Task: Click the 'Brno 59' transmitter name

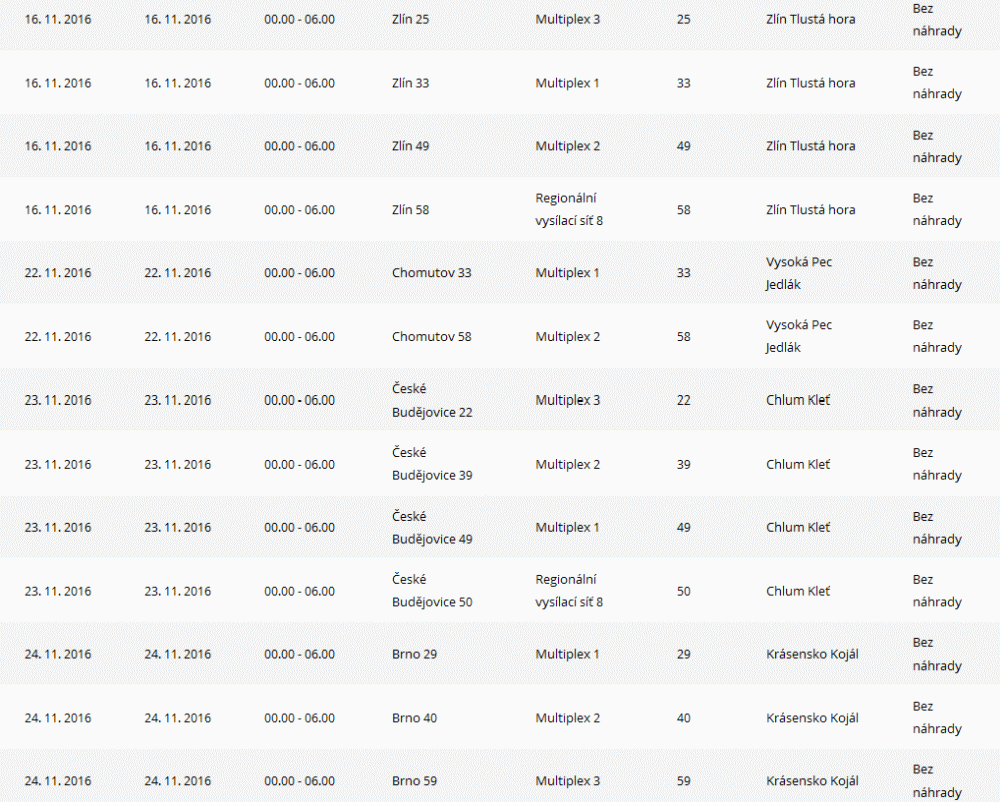Action: 415,781
